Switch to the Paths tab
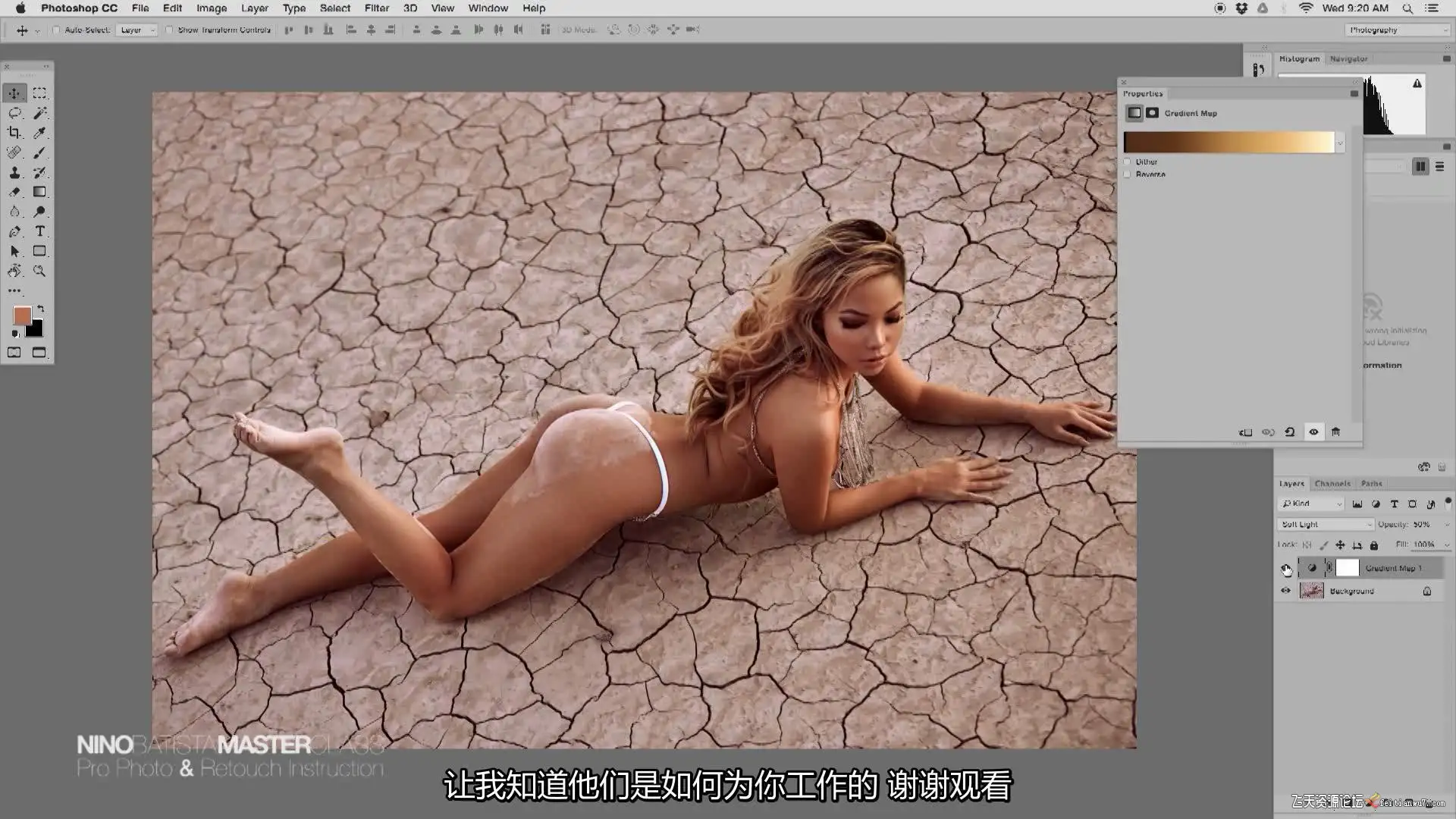The image size is (1456, 819). pyautogui.click(x=1371, y=484)
